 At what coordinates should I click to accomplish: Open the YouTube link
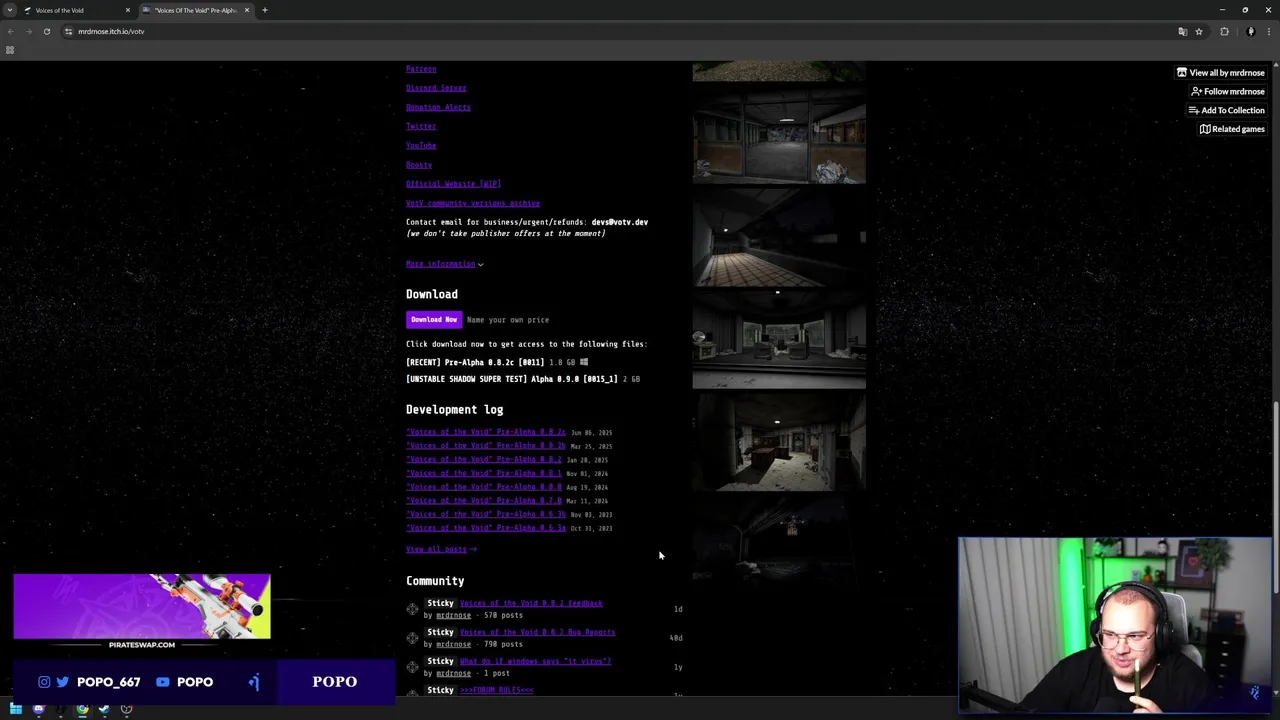[421, 145]
